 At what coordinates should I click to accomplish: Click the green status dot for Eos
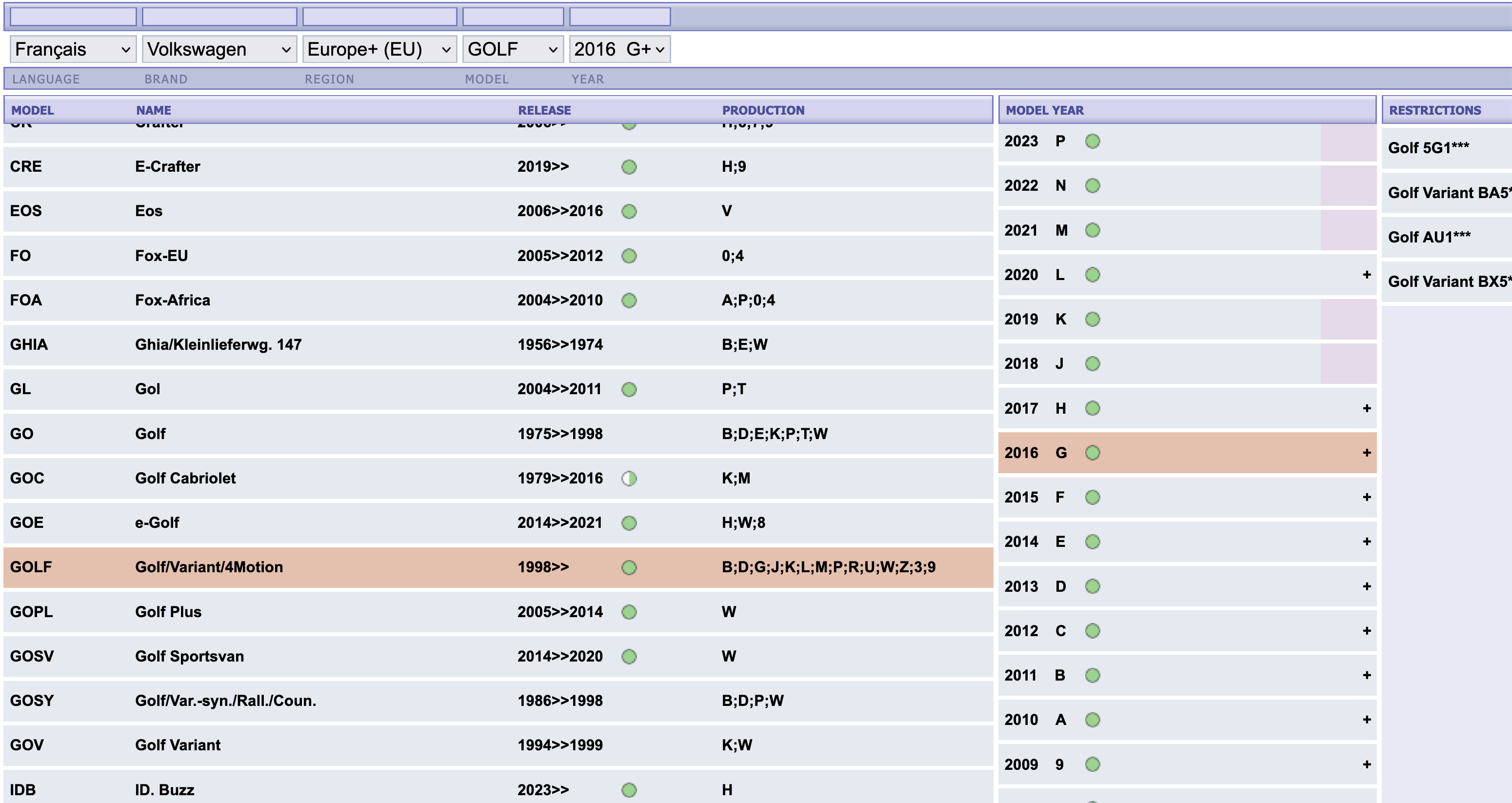tap(629, 211)
